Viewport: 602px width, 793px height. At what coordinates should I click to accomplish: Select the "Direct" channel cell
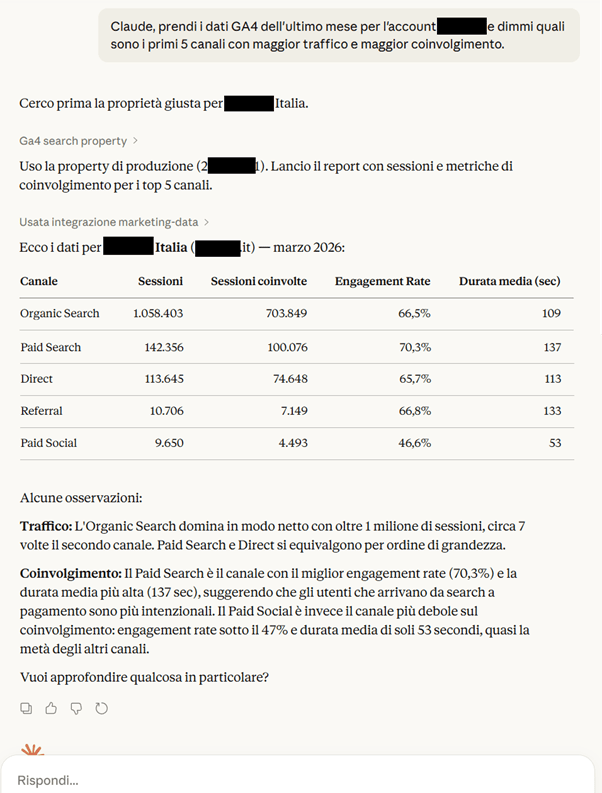click(x=37, y=379)
